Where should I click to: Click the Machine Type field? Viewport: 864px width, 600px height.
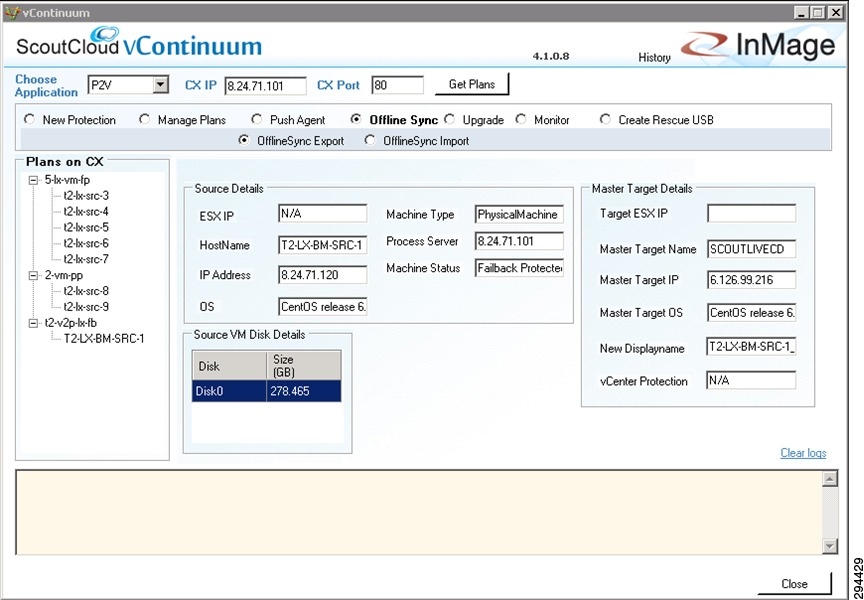coord(519,214)
